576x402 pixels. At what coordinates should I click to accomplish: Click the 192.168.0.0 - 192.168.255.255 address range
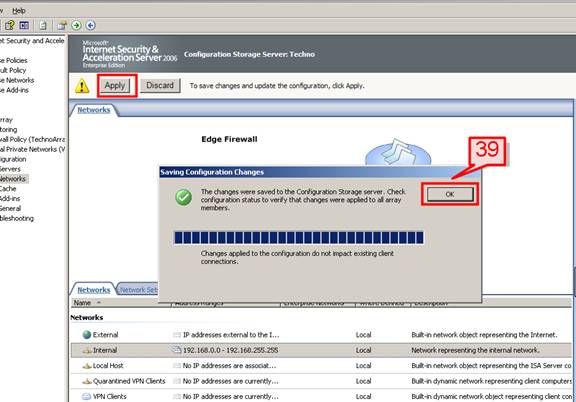(230, 350)
